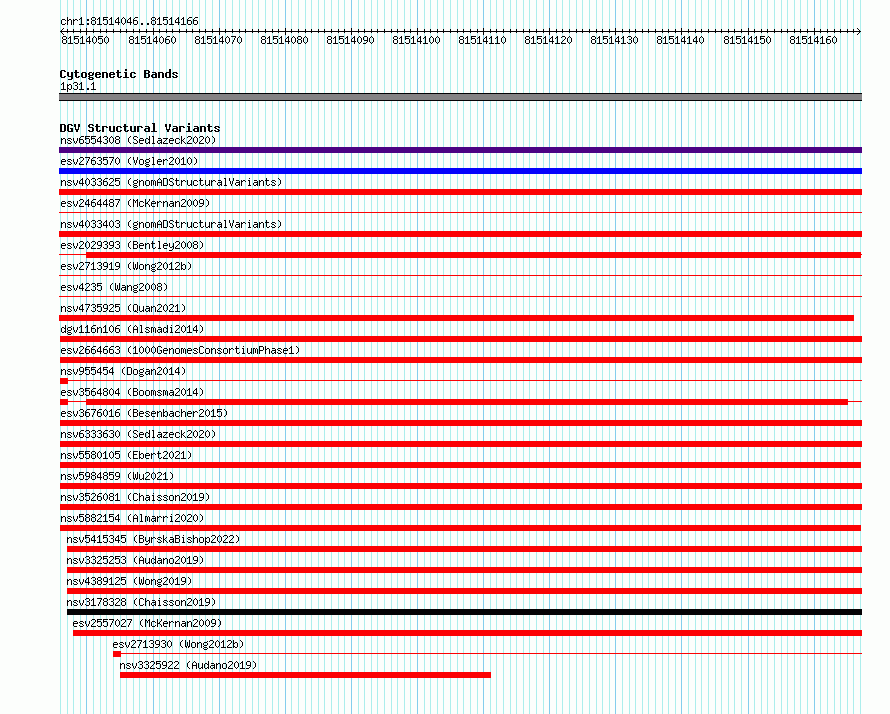This screenshot has height=714, width=890.
Task: Click the DGV Structural Variants track title
Action: pos(140,128)
